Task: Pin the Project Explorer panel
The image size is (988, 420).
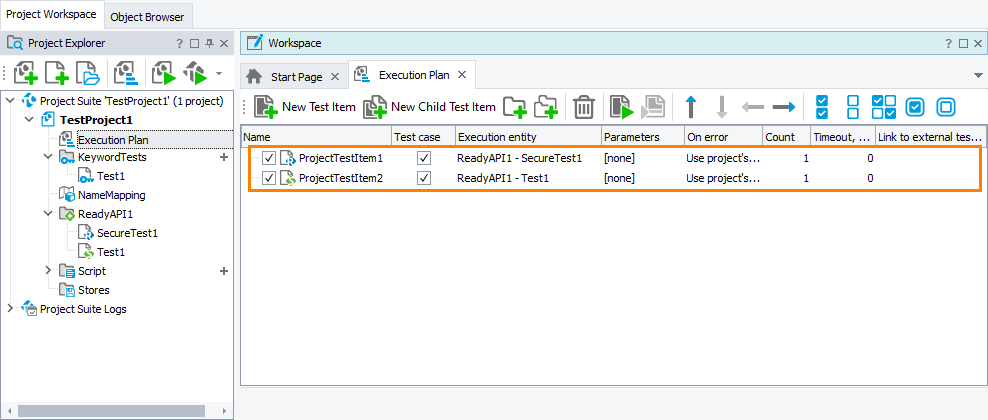Action: tap(209, 44)
